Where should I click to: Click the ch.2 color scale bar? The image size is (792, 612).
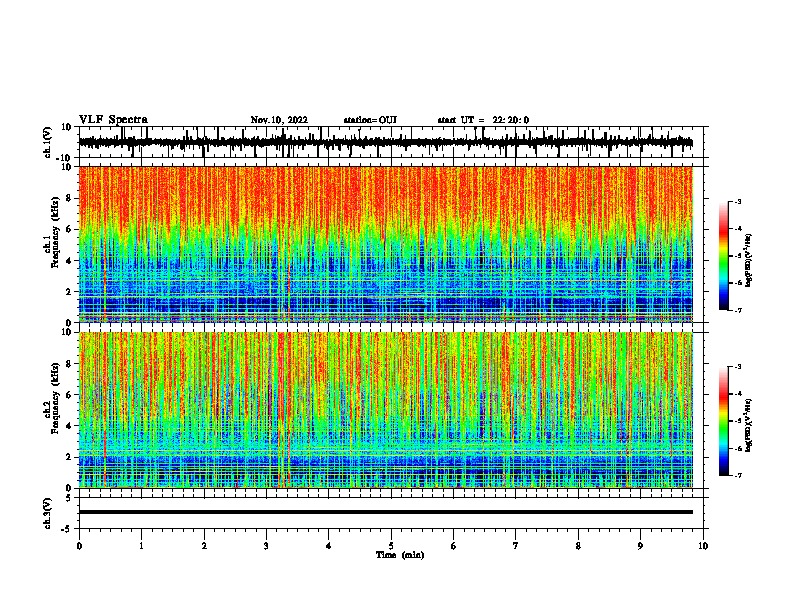point(724,421)
